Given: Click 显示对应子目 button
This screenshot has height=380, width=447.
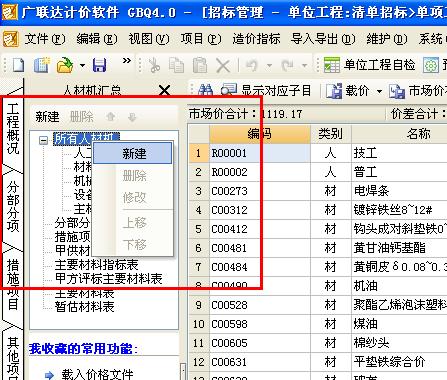Looking at the screenshot, I should [266, 90].
